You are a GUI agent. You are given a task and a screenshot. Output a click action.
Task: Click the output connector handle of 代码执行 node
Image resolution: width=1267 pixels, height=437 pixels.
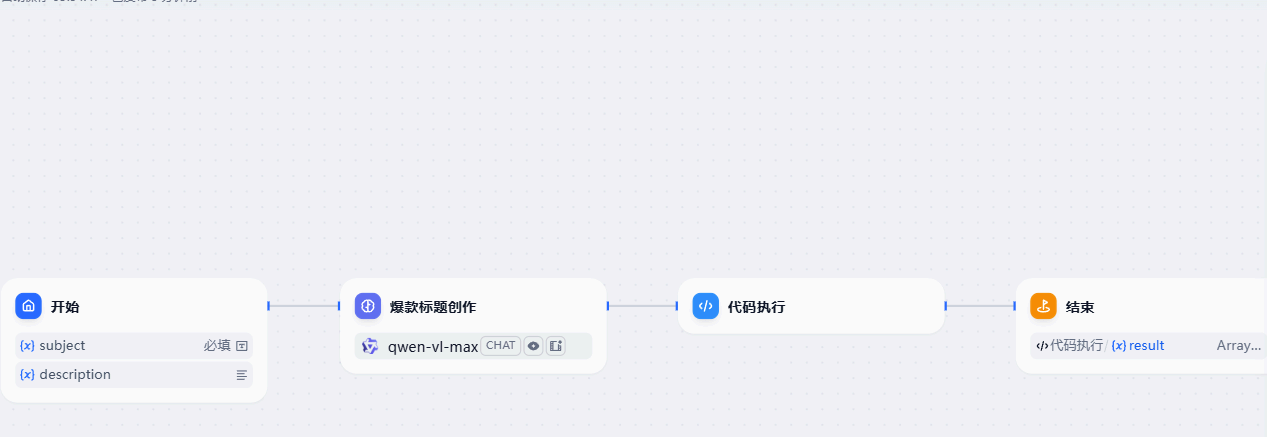945,306
